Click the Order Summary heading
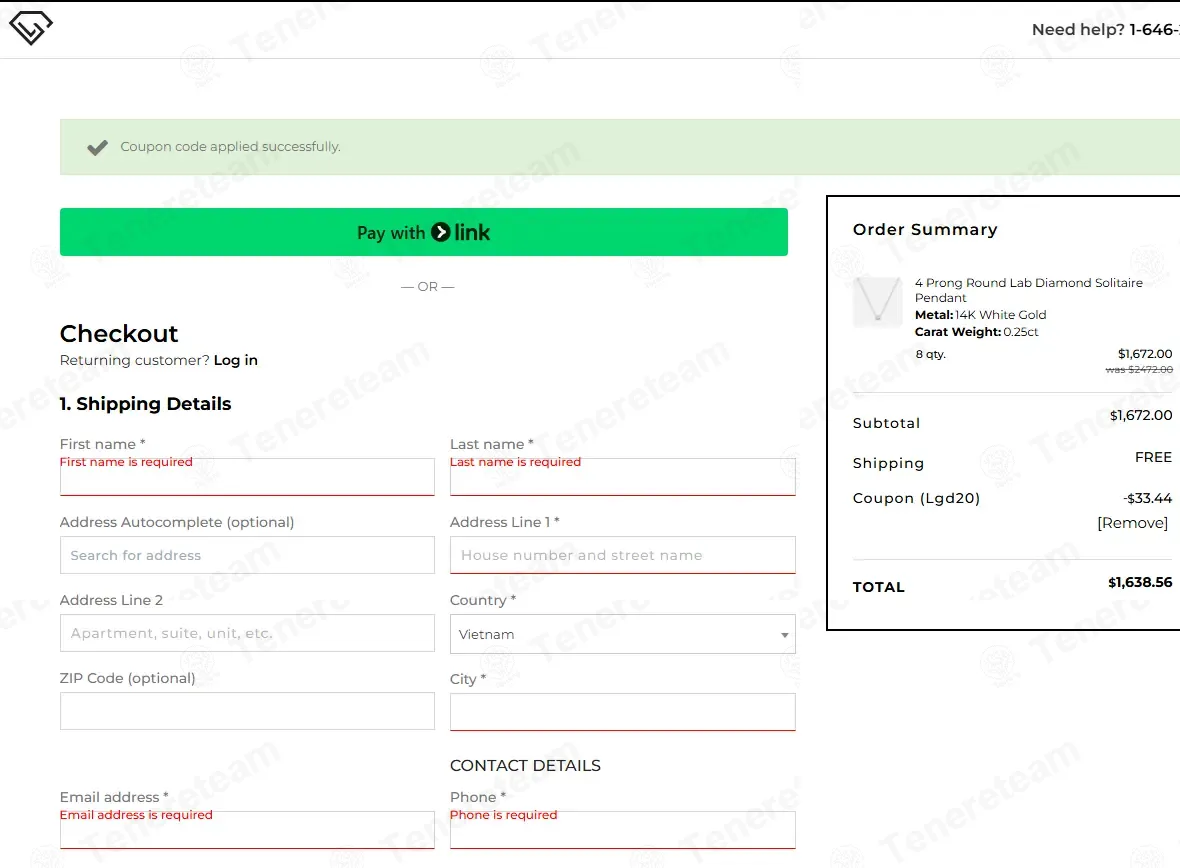The image size is (1180, 868). [x=925, y=229]
